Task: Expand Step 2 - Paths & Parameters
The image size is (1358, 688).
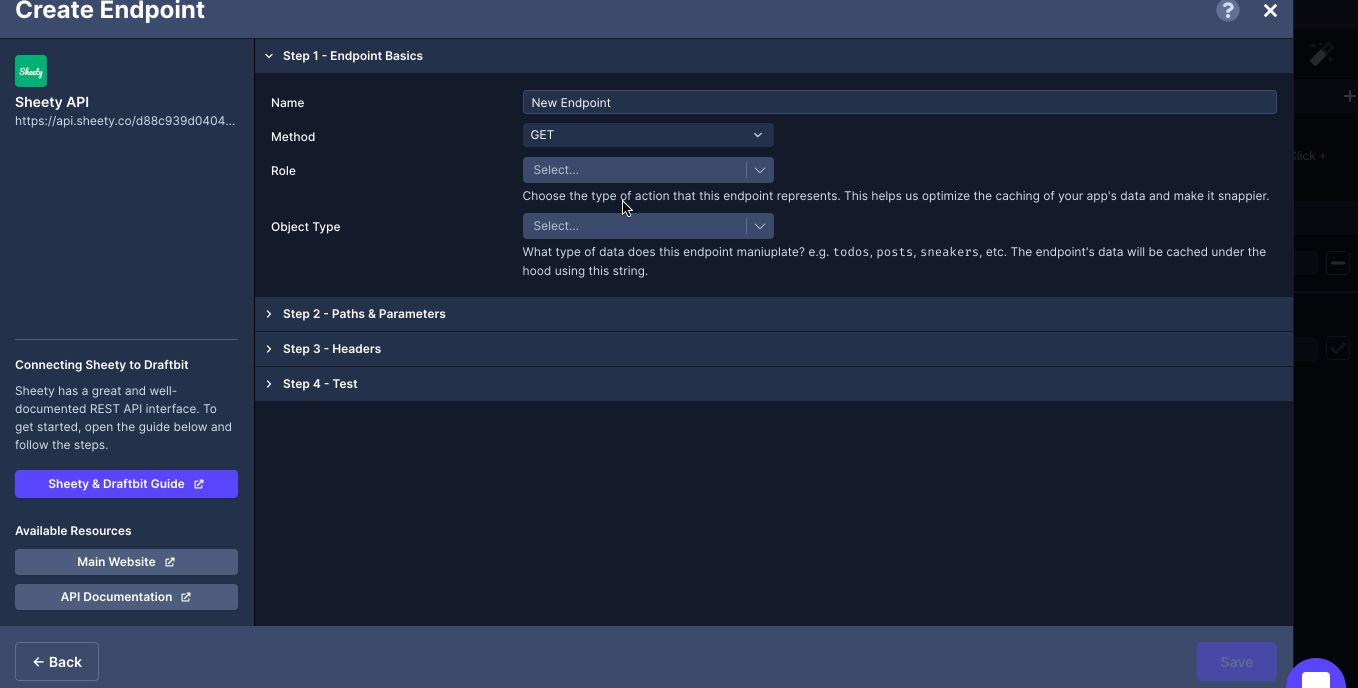Action: pyautogui.click(x=774, y=314)
